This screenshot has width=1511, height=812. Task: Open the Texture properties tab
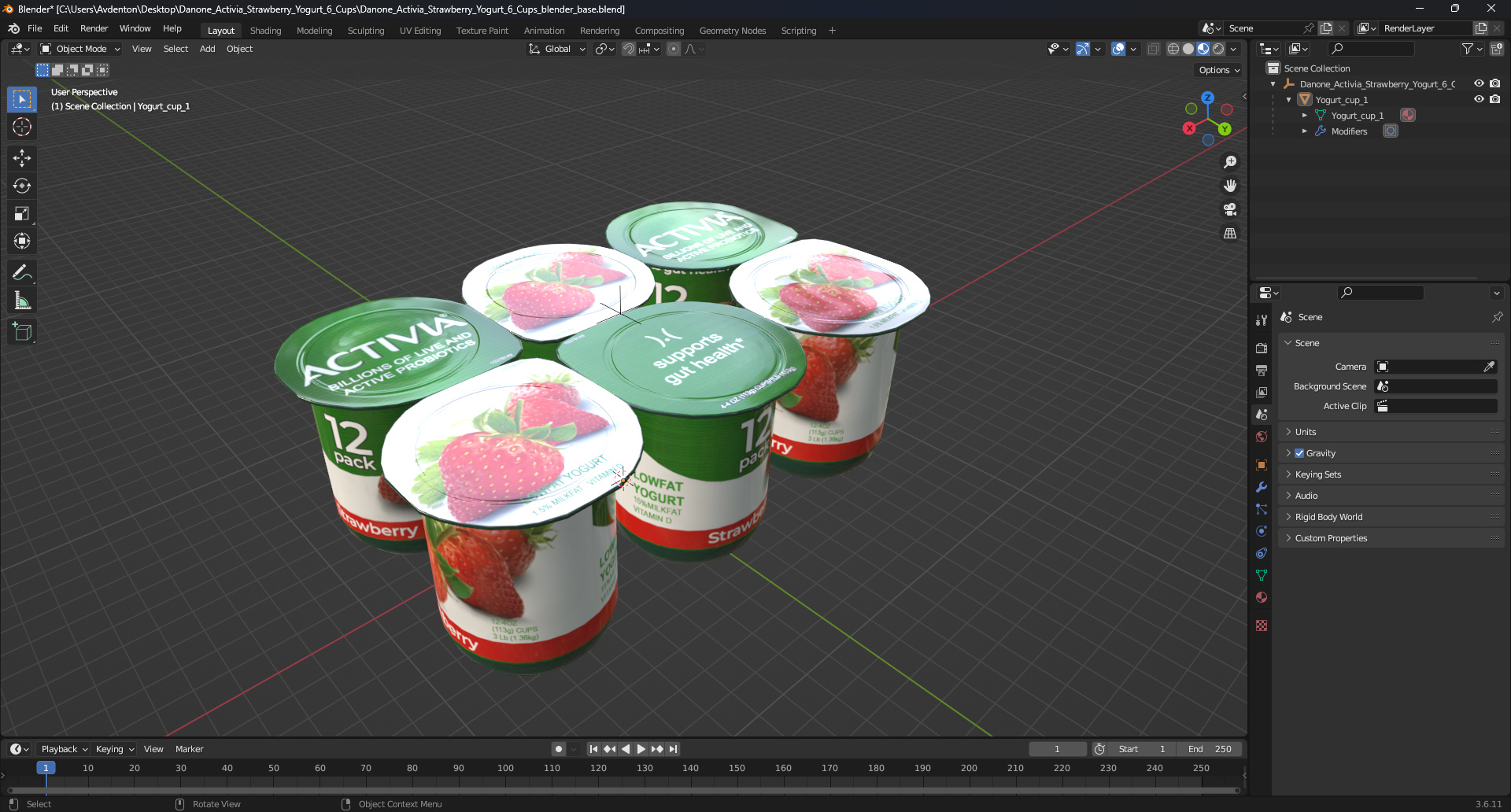click(1262, 626)
